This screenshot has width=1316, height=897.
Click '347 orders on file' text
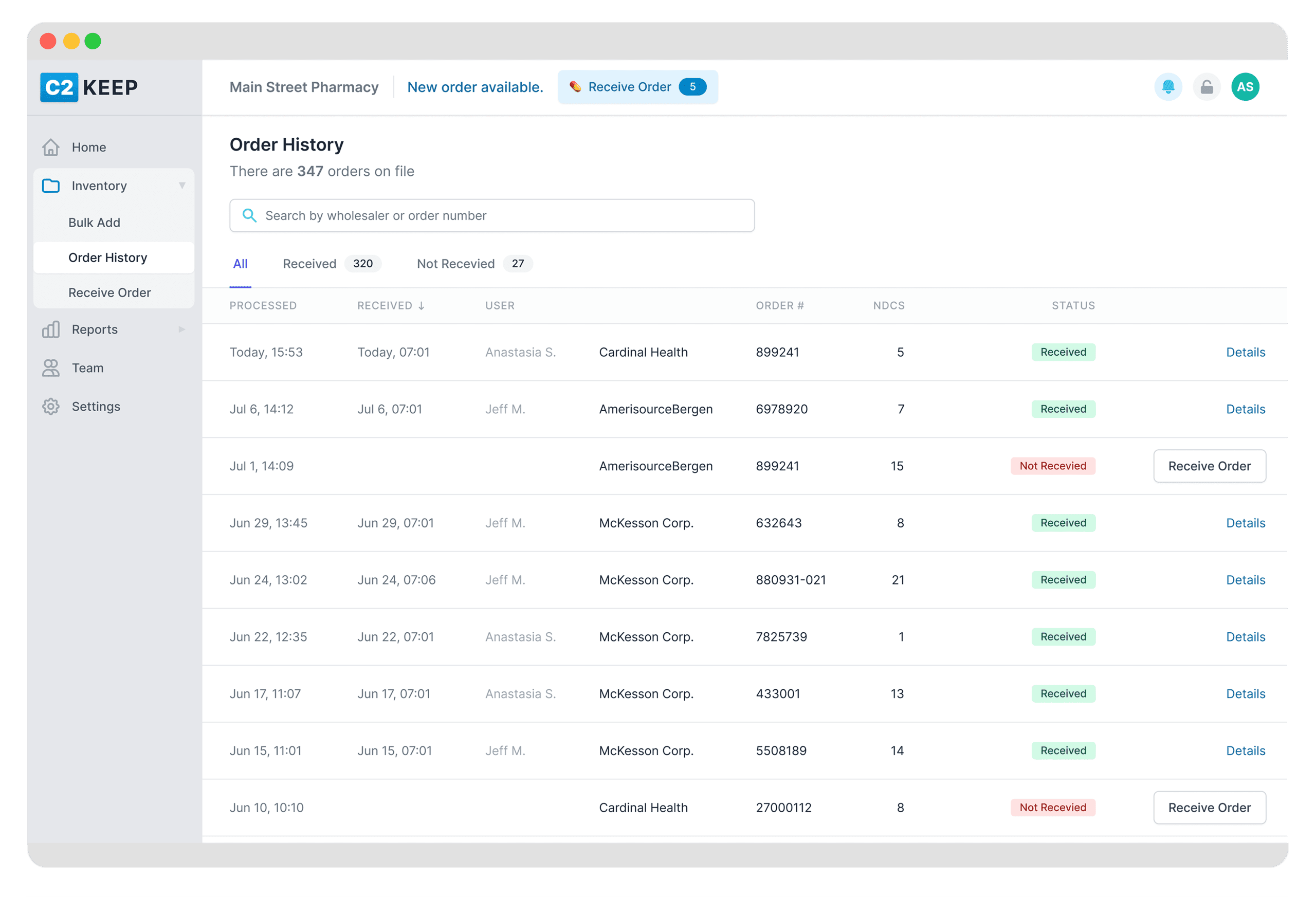point(356,171)
